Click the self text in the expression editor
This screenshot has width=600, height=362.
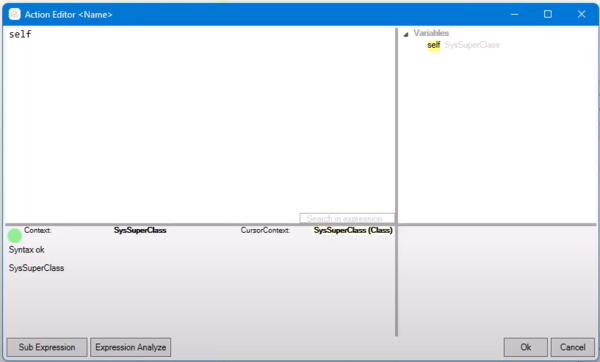click(20, 34)
